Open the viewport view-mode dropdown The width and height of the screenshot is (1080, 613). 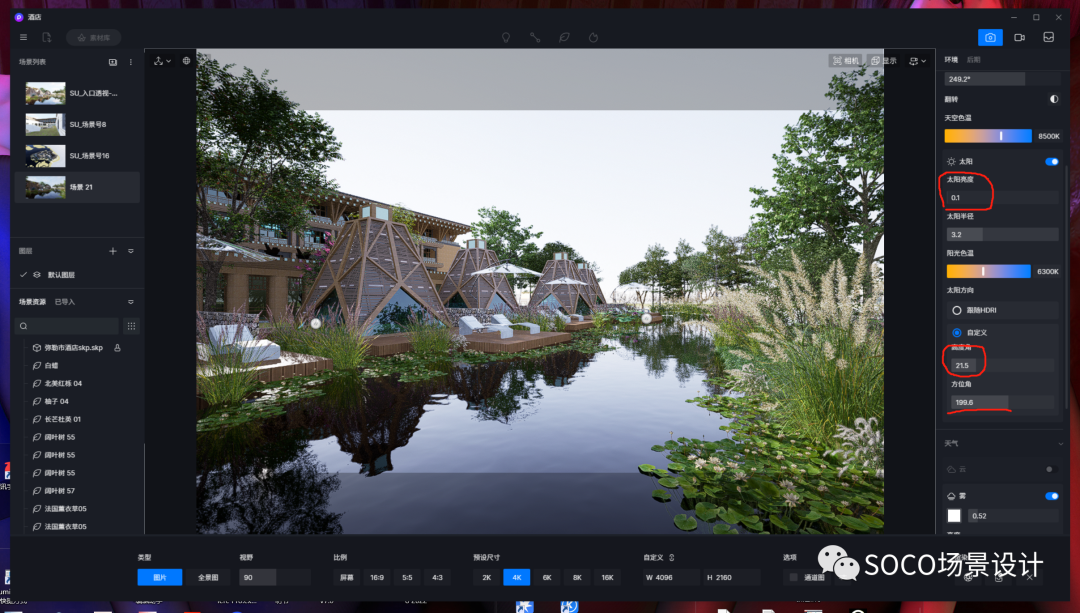(917, 61)
